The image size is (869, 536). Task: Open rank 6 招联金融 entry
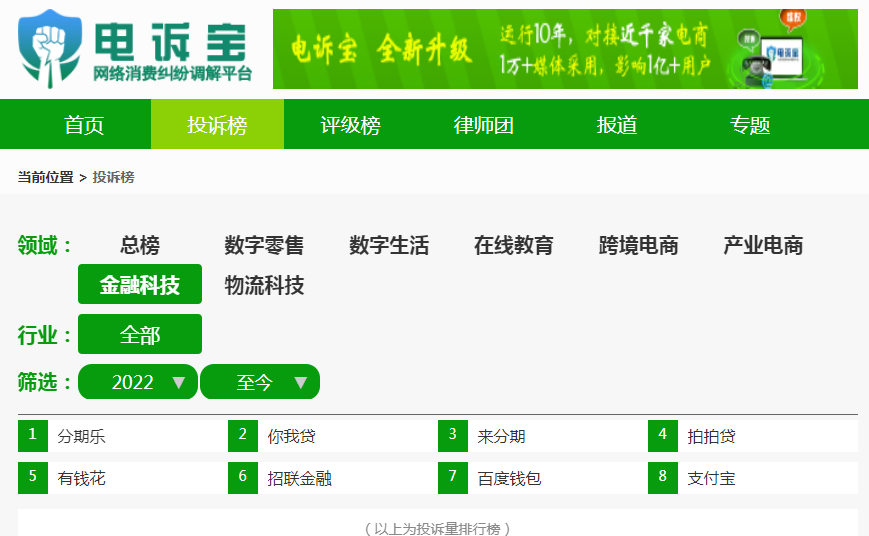click(x=333, y=478)
